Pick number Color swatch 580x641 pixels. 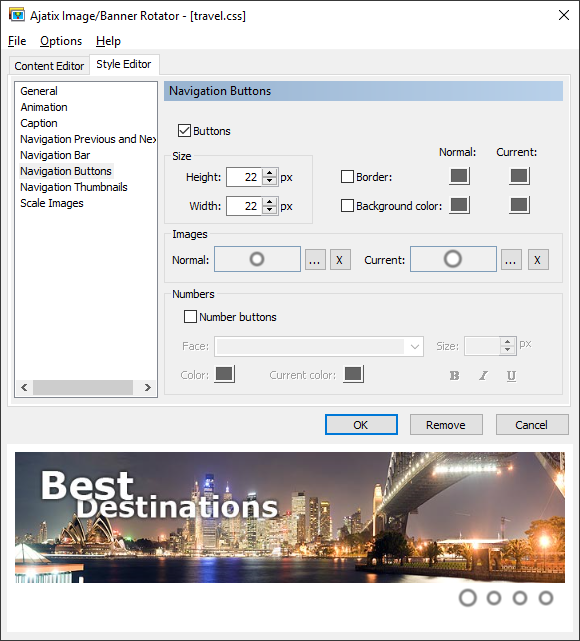pyautogui.click(x=224, y=374)
